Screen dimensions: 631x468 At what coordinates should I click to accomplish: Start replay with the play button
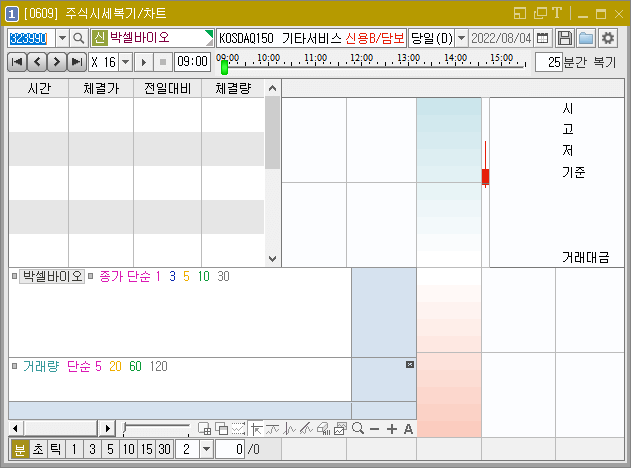144,62
